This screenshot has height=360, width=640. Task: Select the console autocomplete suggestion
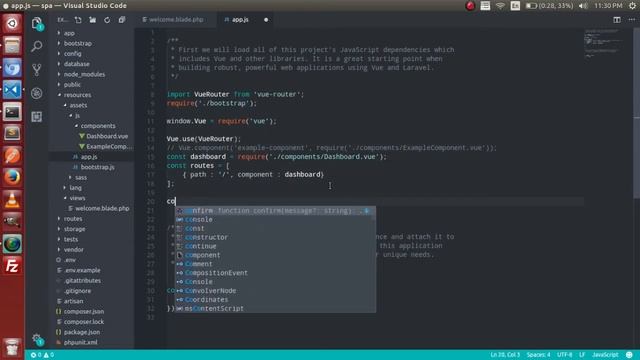[x=276, y=220]
